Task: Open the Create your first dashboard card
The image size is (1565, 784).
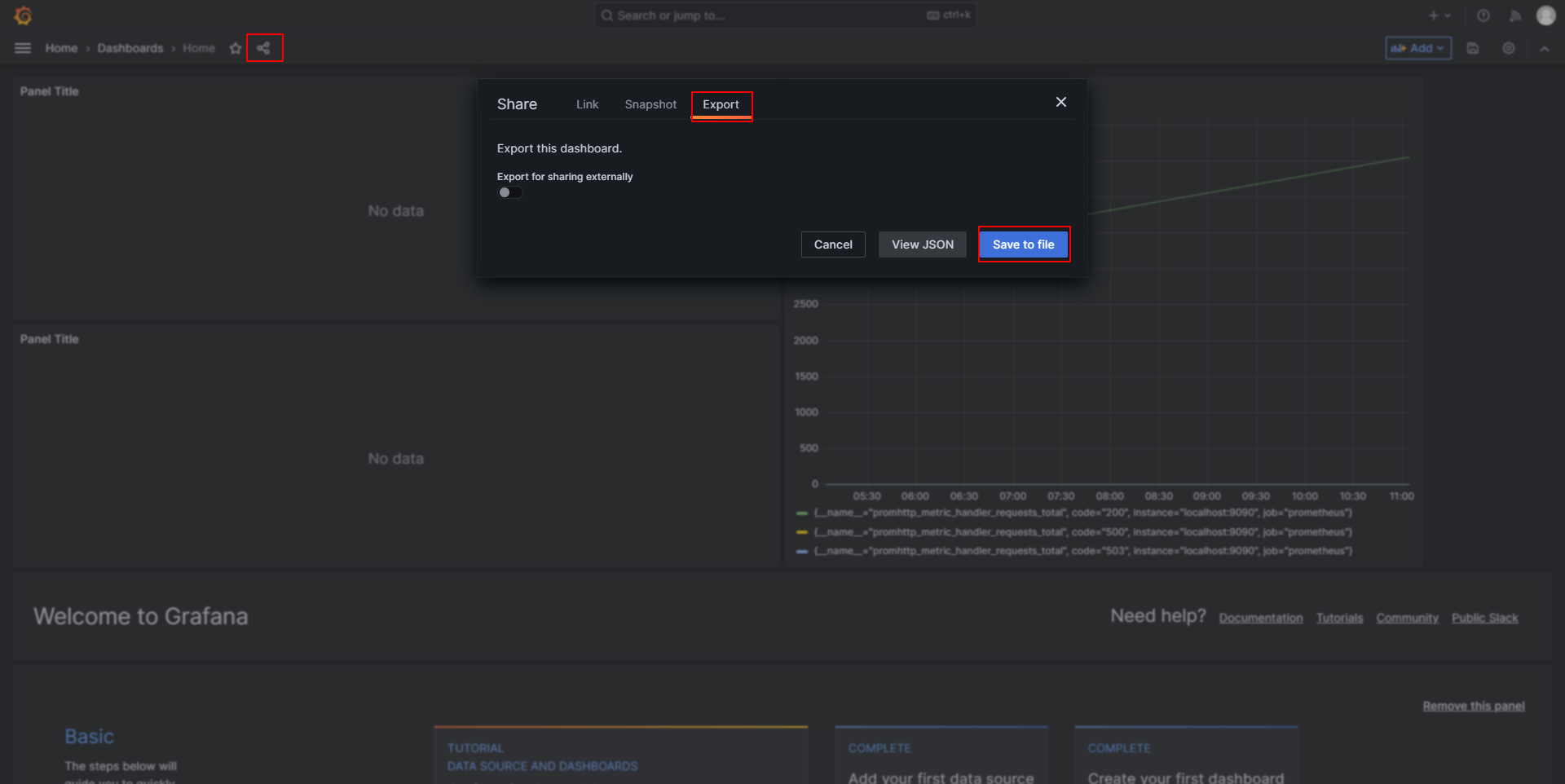Action: pos(1186,755)
